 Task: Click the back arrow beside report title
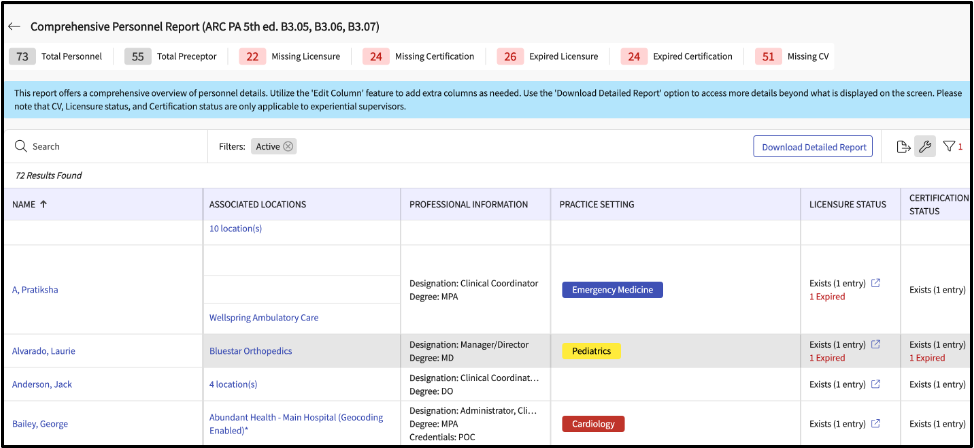[14, 26]
